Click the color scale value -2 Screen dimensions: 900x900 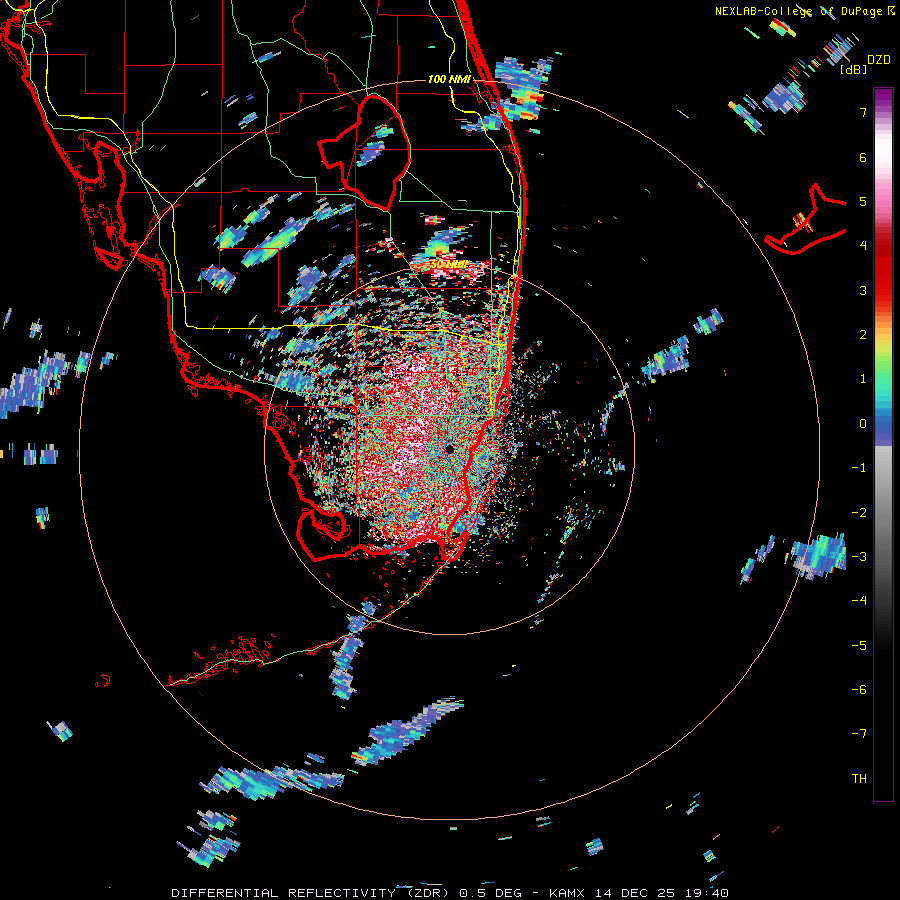859,513
